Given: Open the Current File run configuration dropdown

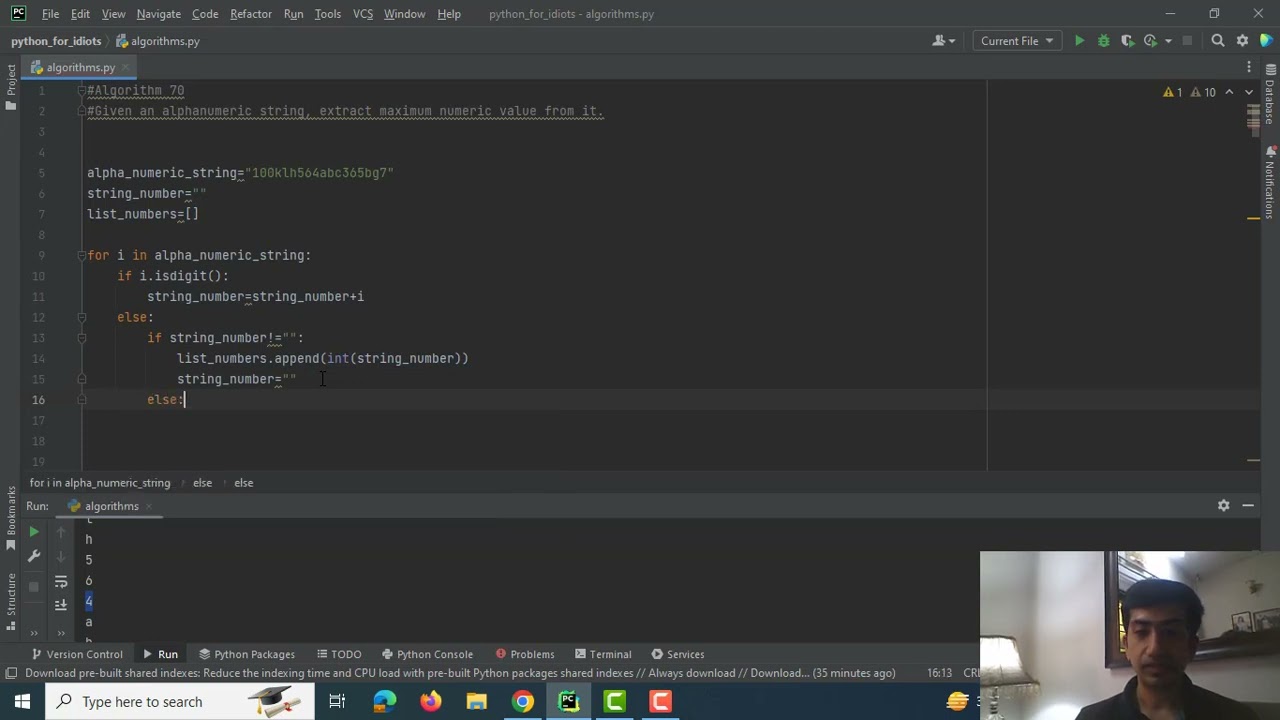Looking at the screenshot, I should (x=1017, y=41).
